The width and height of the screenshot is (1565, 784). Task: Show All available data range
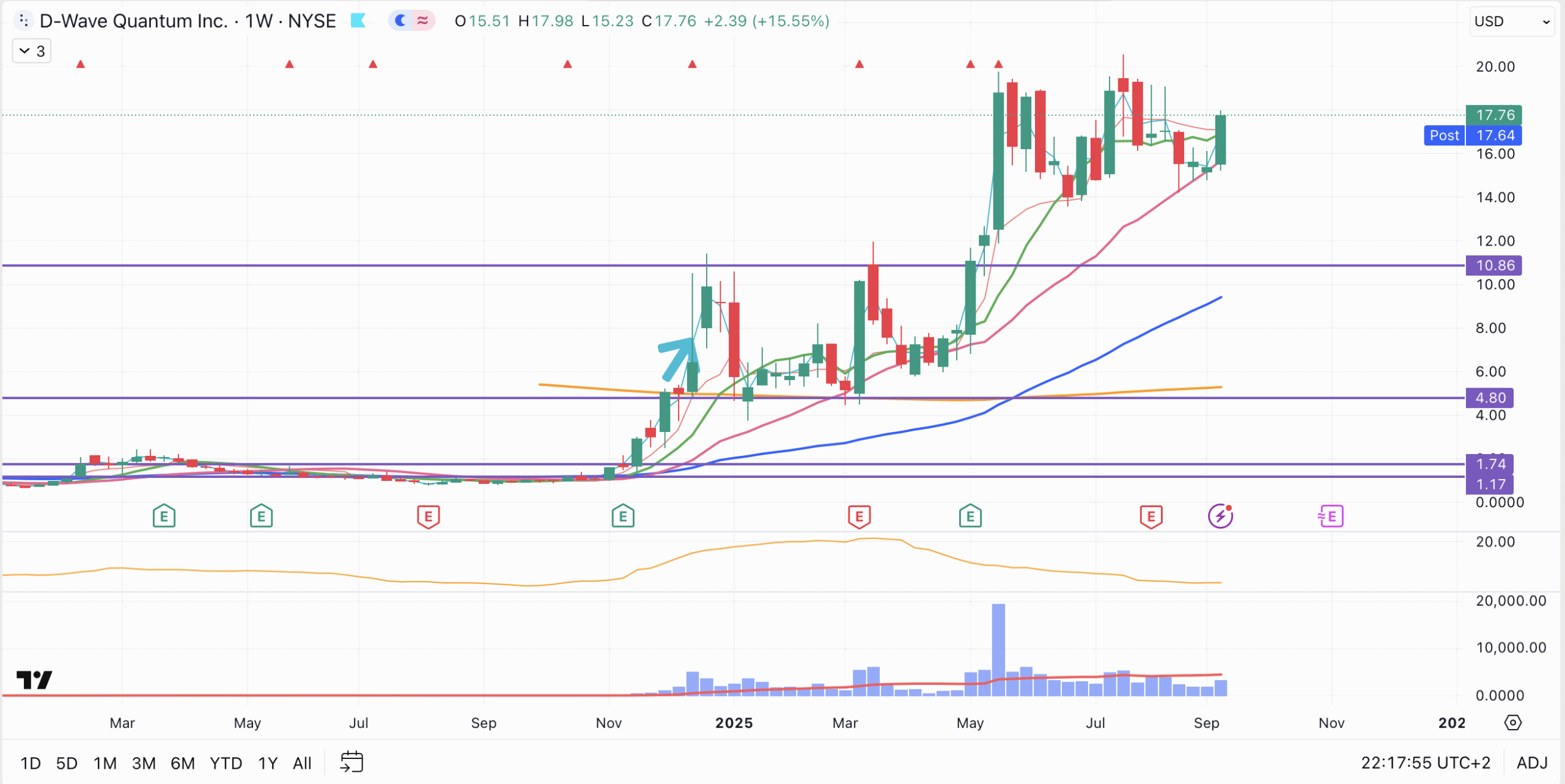coord(302,763)
